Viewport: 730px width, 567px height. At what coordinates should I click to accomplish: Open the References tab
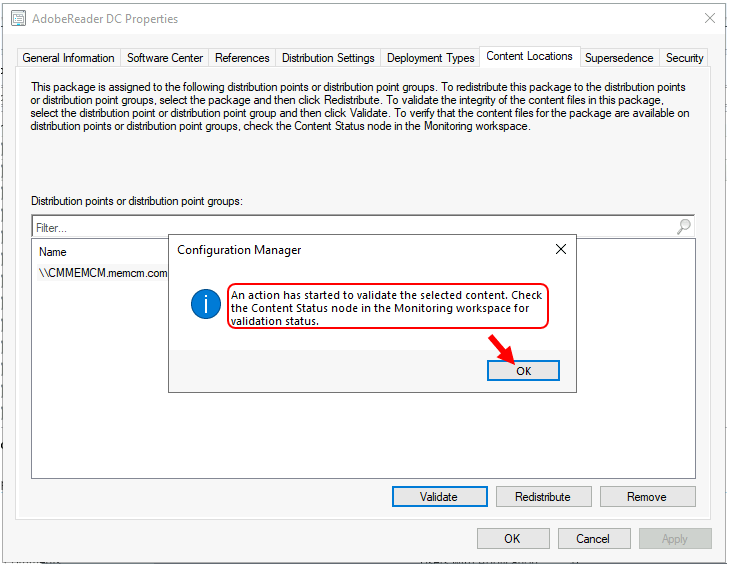(242, 58)
